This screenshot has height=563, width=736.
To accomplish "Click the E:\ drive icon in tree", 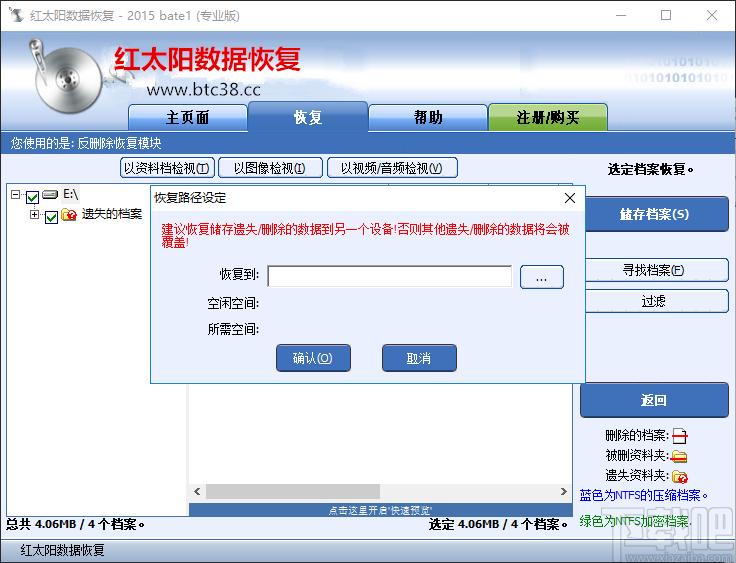I will click(x=50, y=194).
